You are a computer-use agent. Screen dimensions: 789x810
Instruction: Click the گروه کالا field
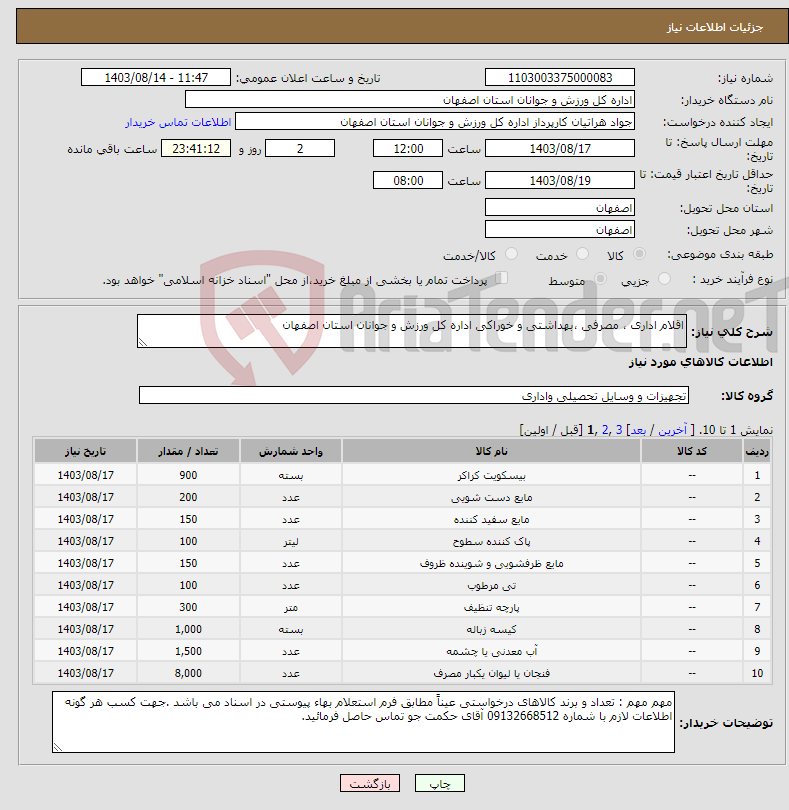(x=414, y=395)
